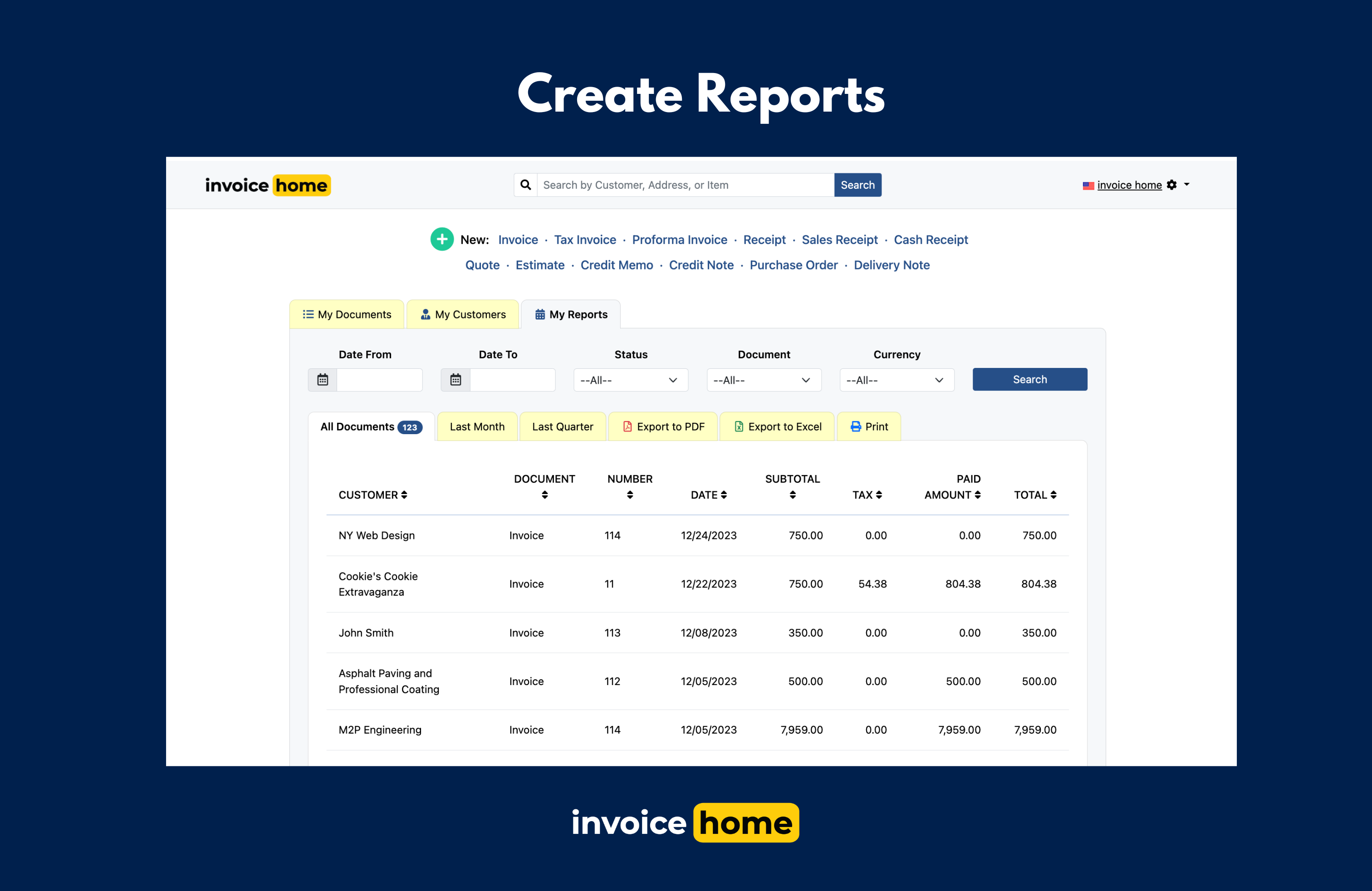Click the printer icon next to Print
Image resolution: width=1372 pixels, height=891 pixels.
click(x=856, y=426)
